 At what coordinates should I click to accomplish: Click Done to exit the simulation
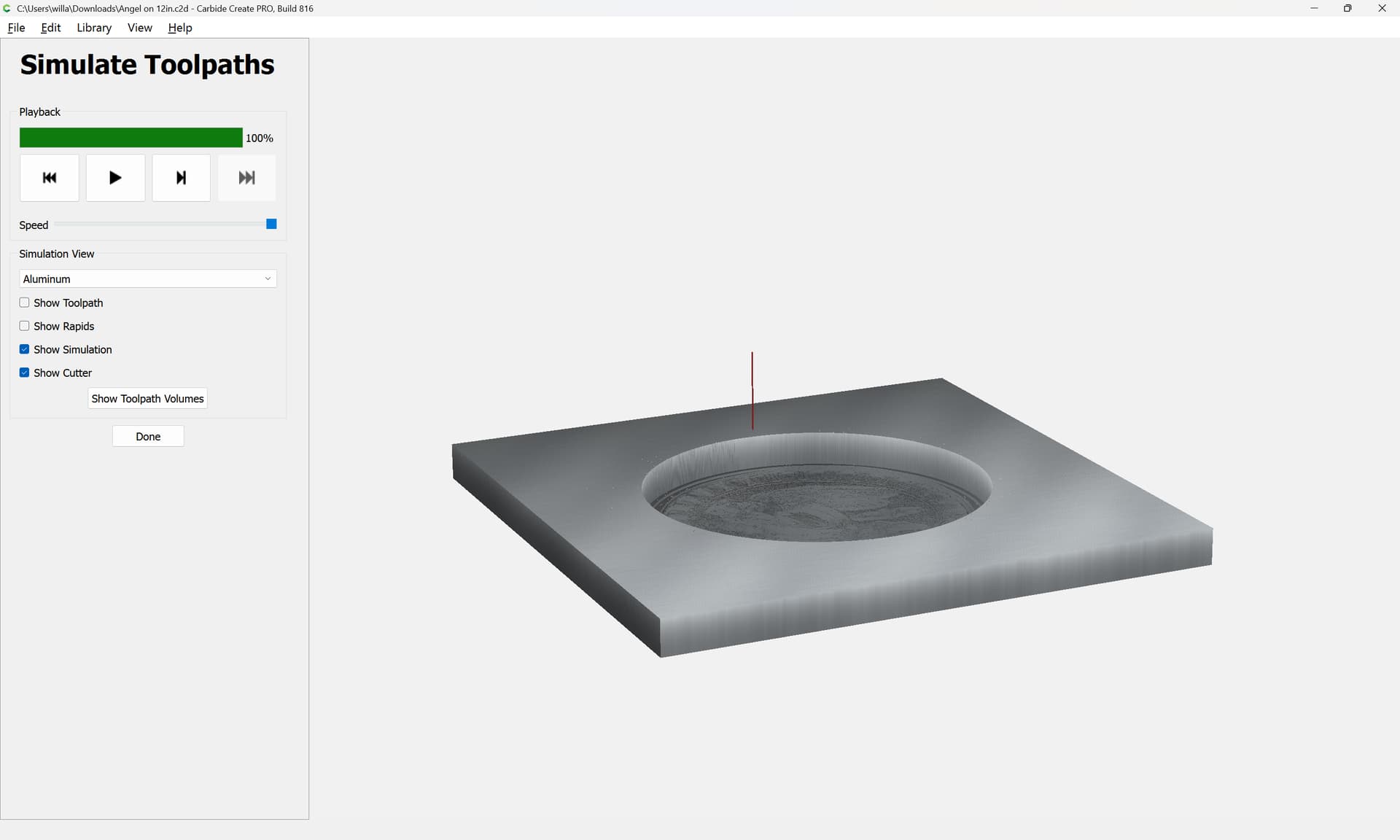pyautogui.click(x=148, y=436)
